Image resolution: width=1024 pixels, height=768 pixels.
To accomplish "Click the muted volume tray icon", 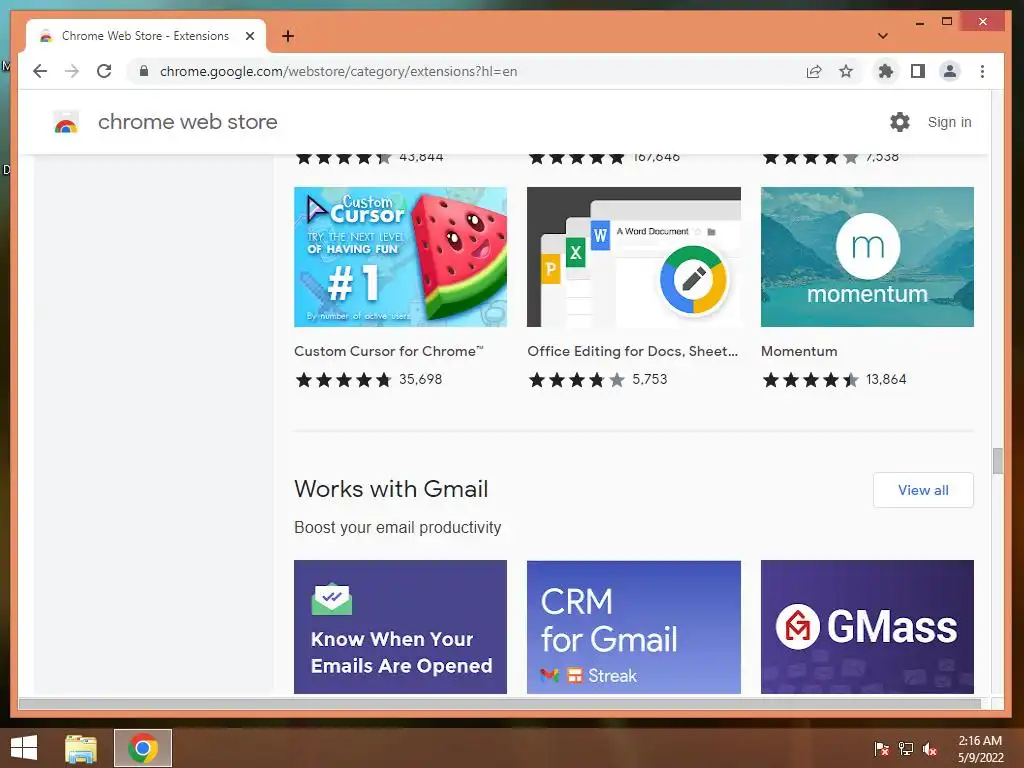I will [x=930, y=749].
